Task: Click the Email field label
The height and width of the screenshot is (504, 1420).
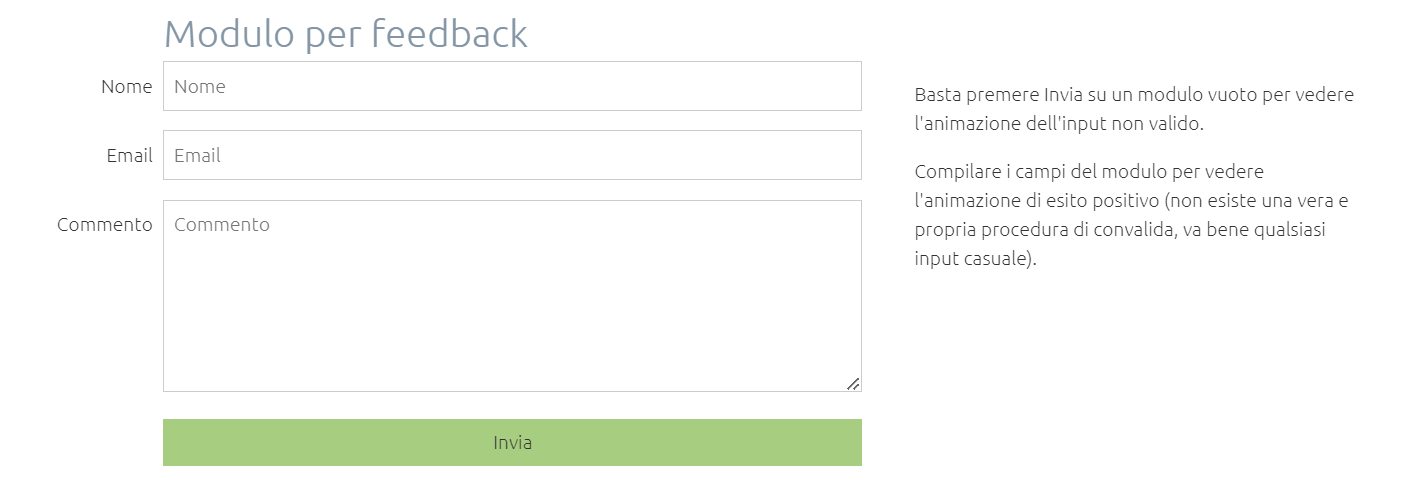Action: (129, 156)
